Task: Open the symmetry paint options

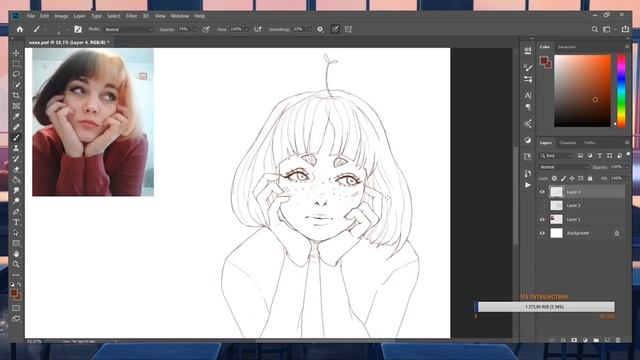Action: tap(348, 29)
